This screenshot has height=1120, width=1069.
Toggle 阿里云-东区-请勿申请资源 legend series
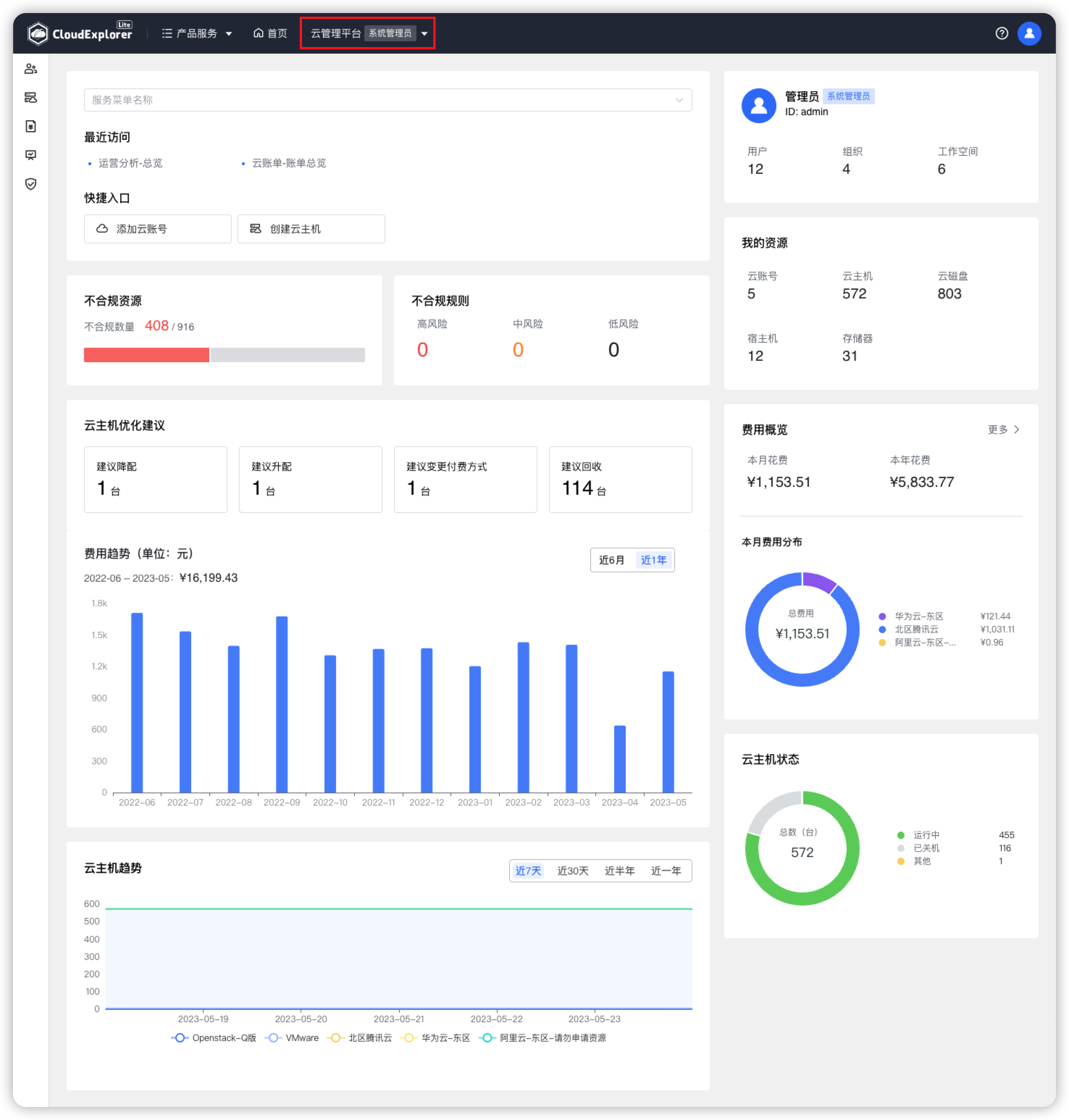tap(542, 1037)
